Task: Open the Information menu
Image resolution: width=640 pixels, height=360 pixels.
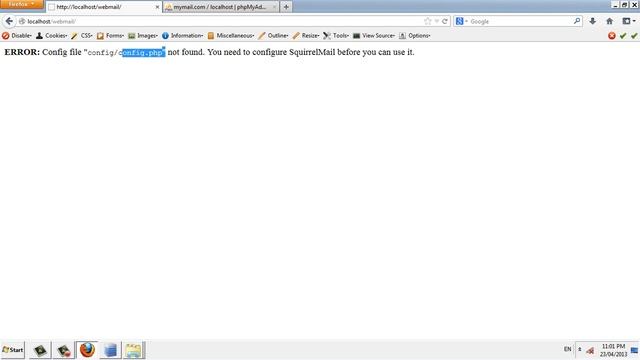Action: pyautogui.click(x=182, y=36)
